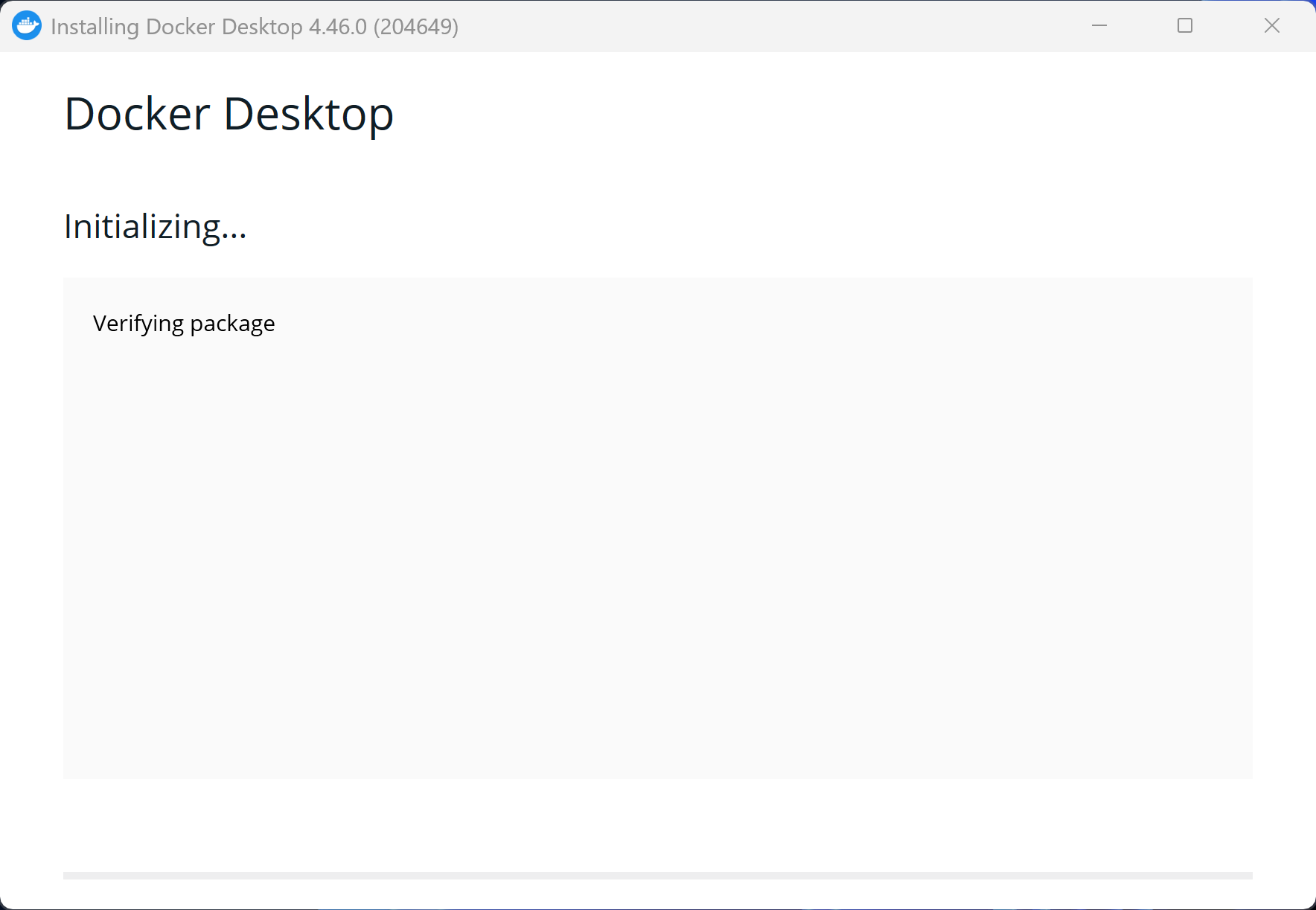Click the Docker whale icon in title bar

(x=27, y=26)
